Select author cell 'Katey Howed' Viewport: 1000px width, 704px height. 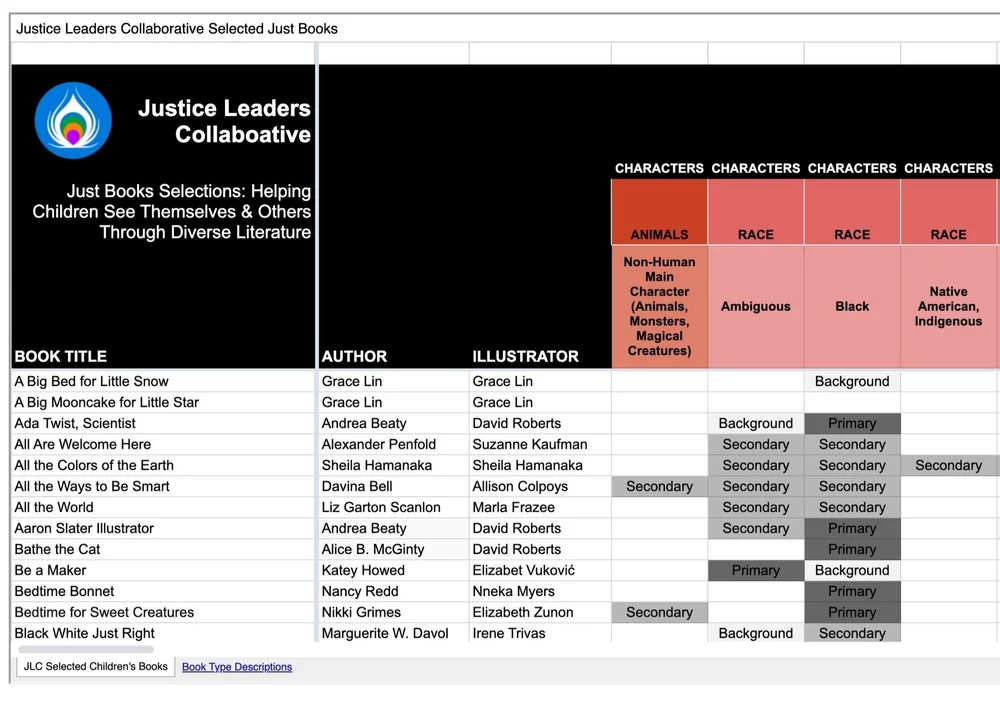point(393,571)
